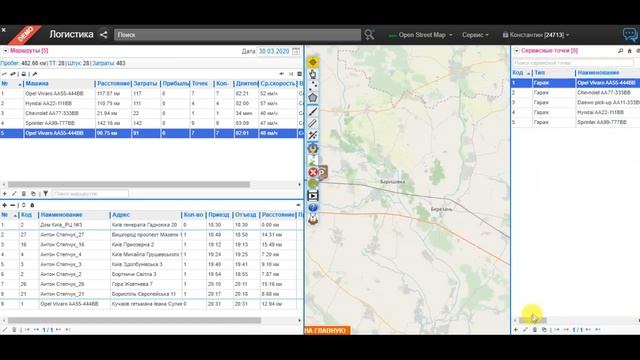
Task: Select point row Дом Київ_РЦ №3
Action: pyautogui.click(x=151, y=225)
